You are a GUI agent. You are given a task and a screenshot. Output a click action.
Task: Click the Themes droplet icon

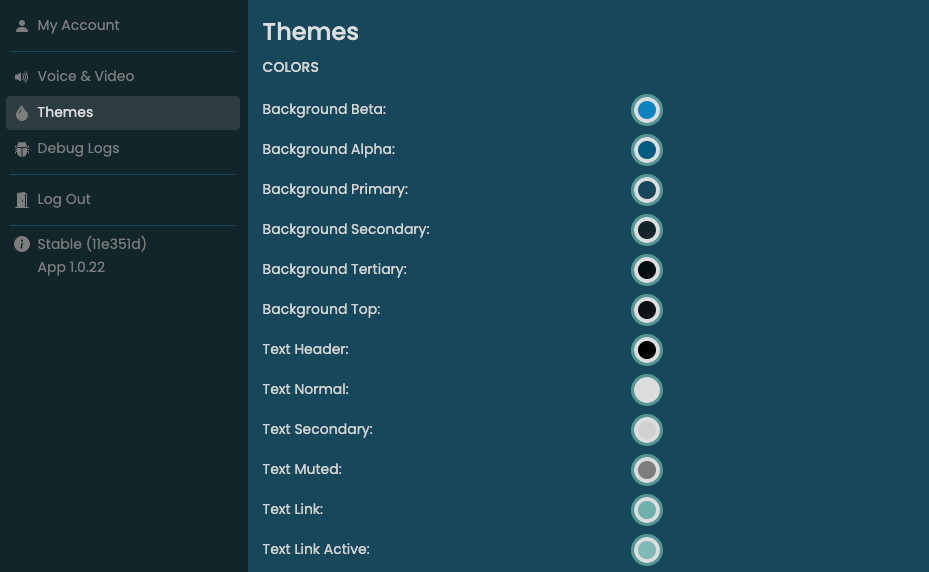pyautogui.click(x=22, y=113)
